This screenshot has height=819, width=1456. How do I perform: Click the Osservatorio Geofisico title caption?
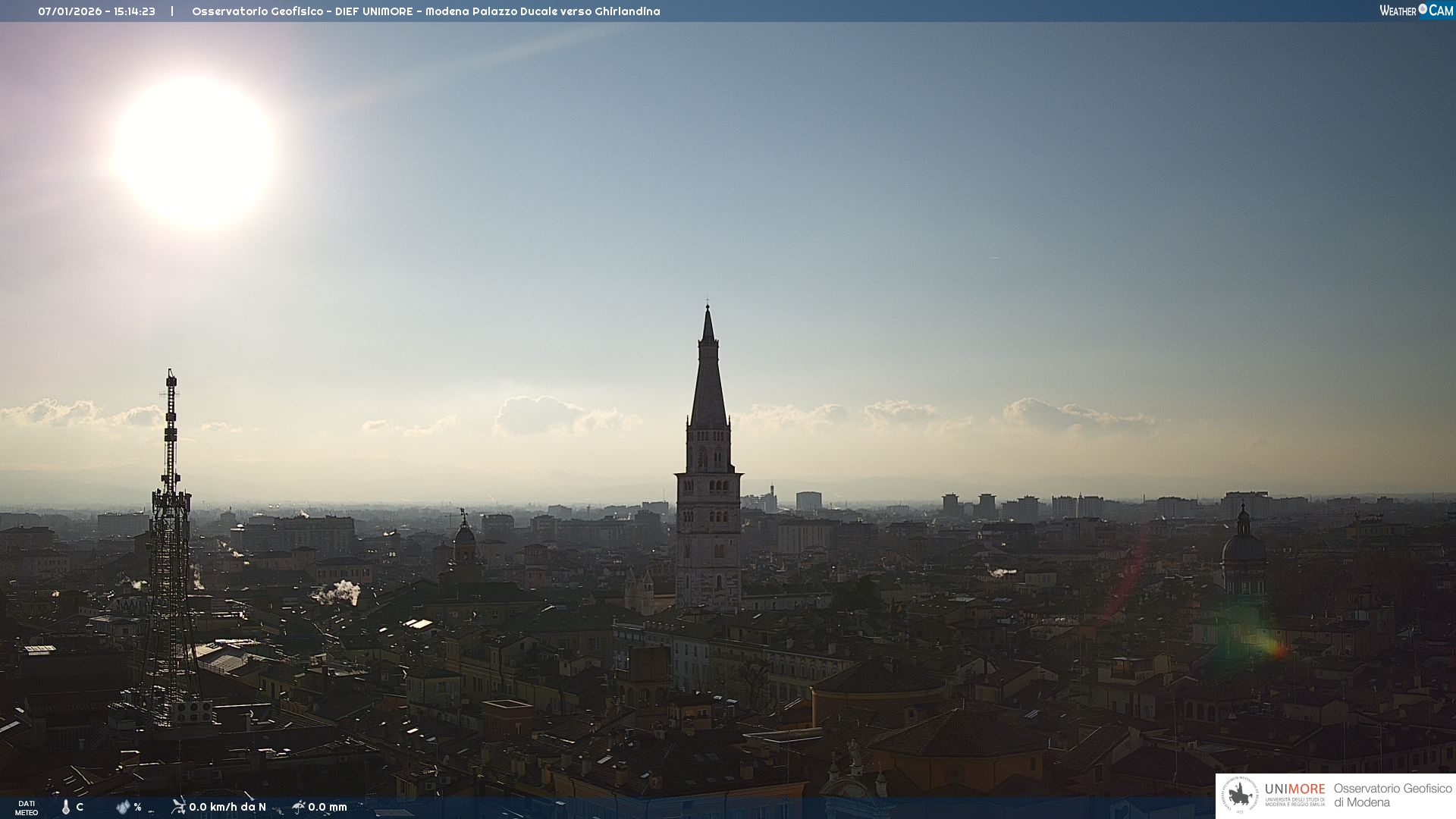pos(425,11)
